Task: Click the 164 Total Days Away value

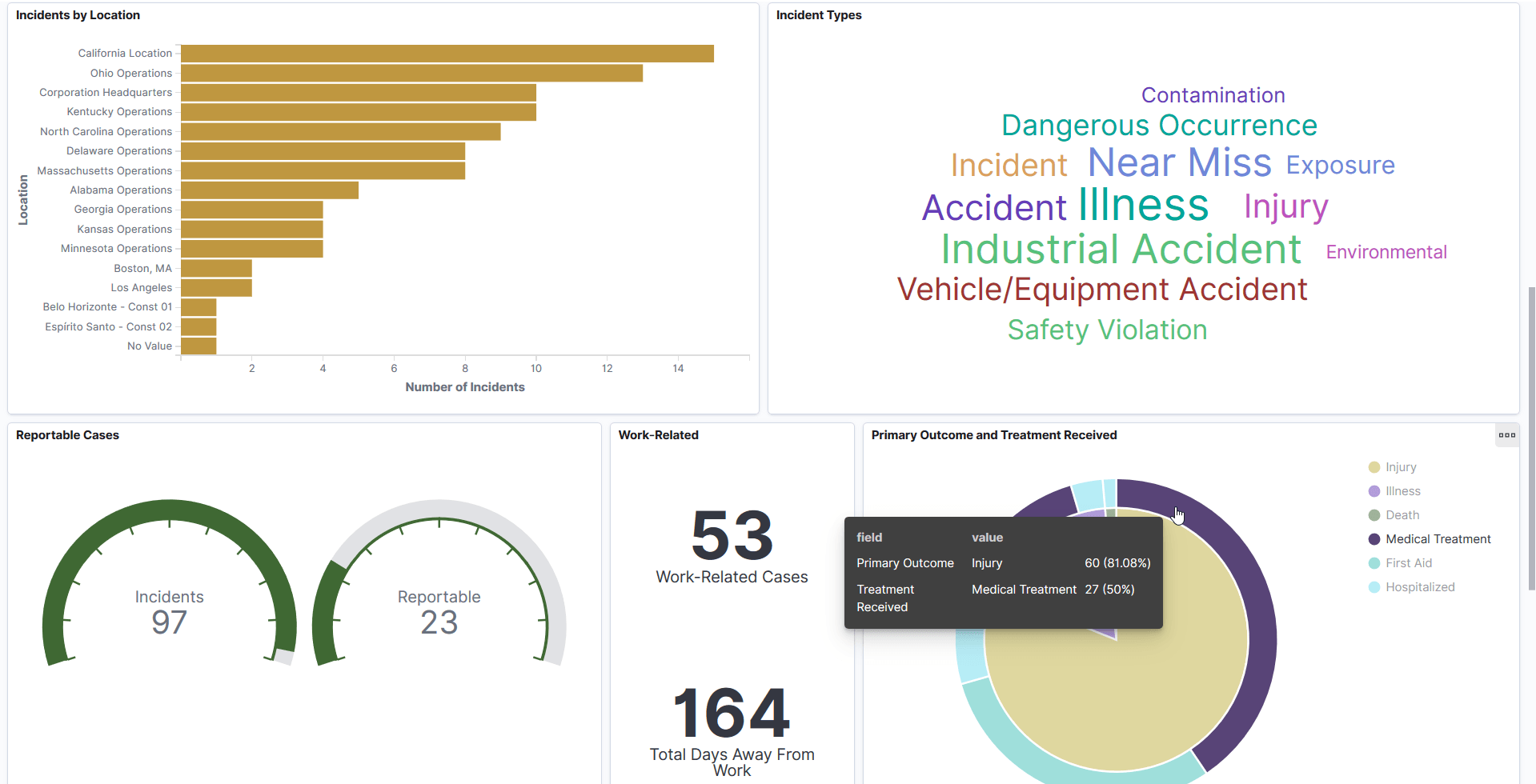Action: click(x=730, y=714)
